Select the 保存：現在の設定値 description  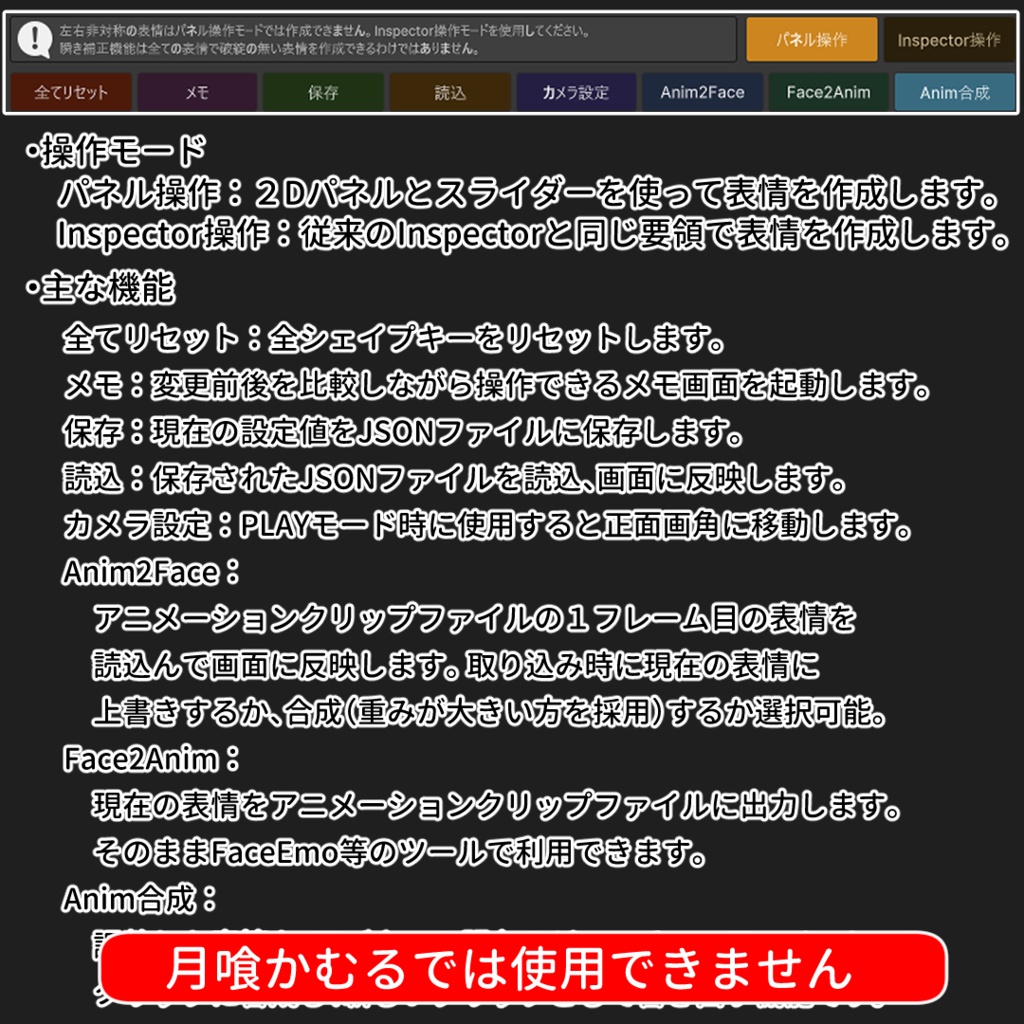click(402, 432)
